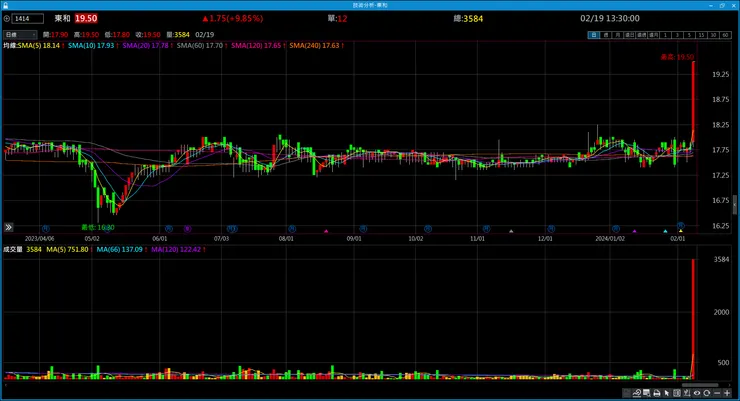Screen dimensions: 740x401
Task: Click the leftmost chart icon in the bottom toolbar
Action: 627,393
